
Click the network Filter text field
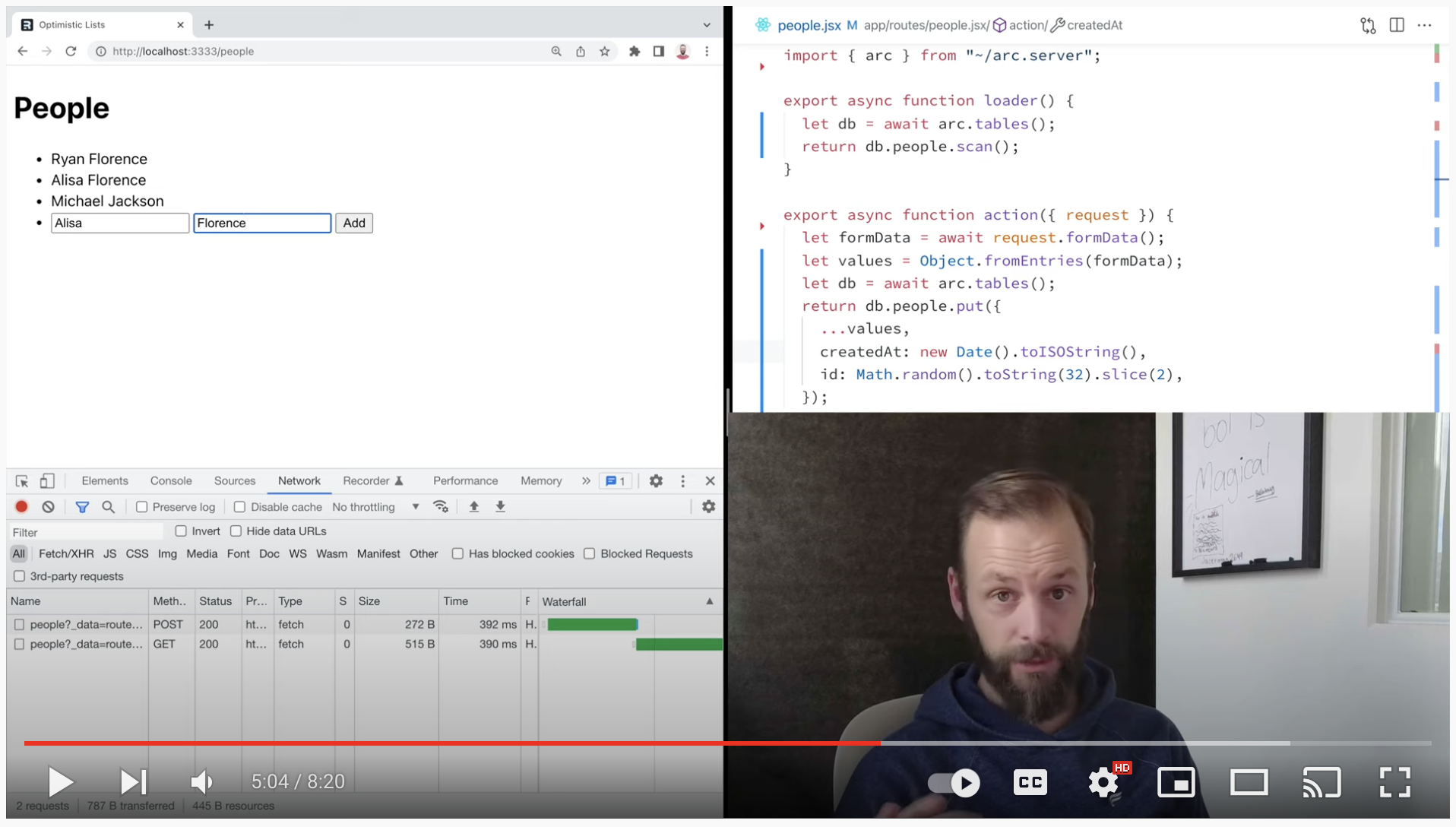pos(87,532)
